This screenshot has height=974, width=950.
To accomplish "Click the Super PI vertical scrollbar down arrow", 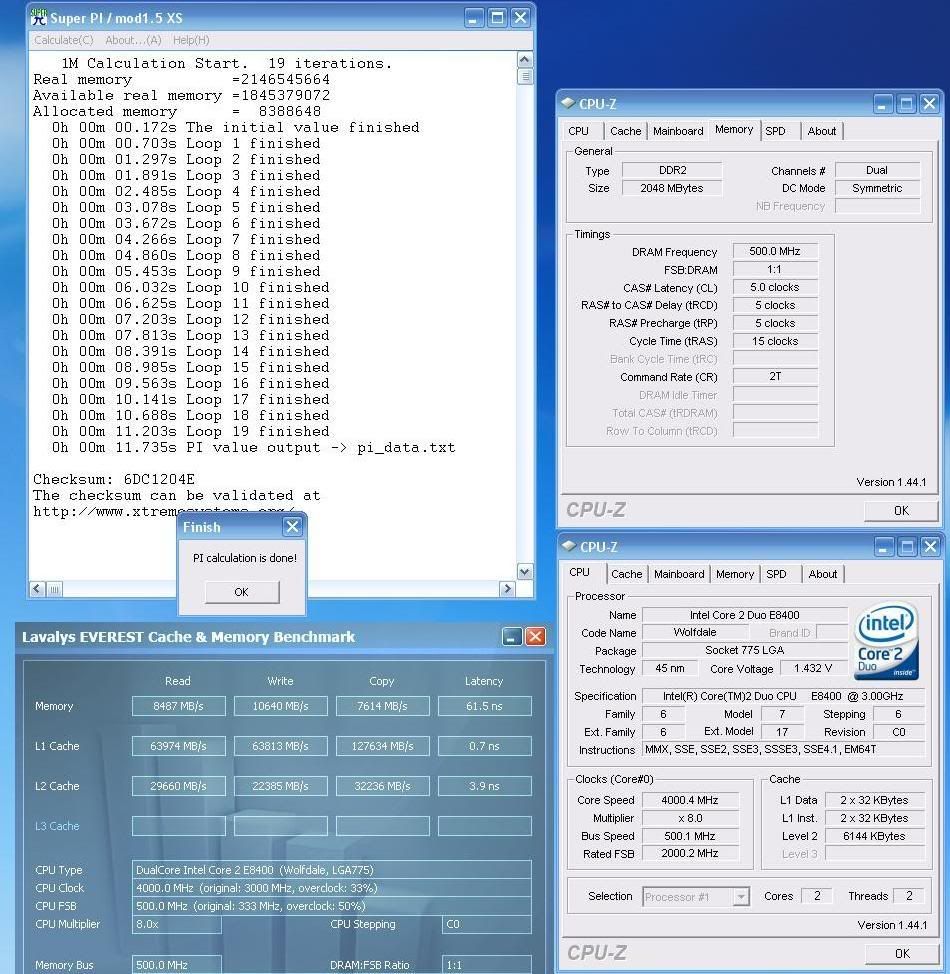I will click(x=525, y=571).
